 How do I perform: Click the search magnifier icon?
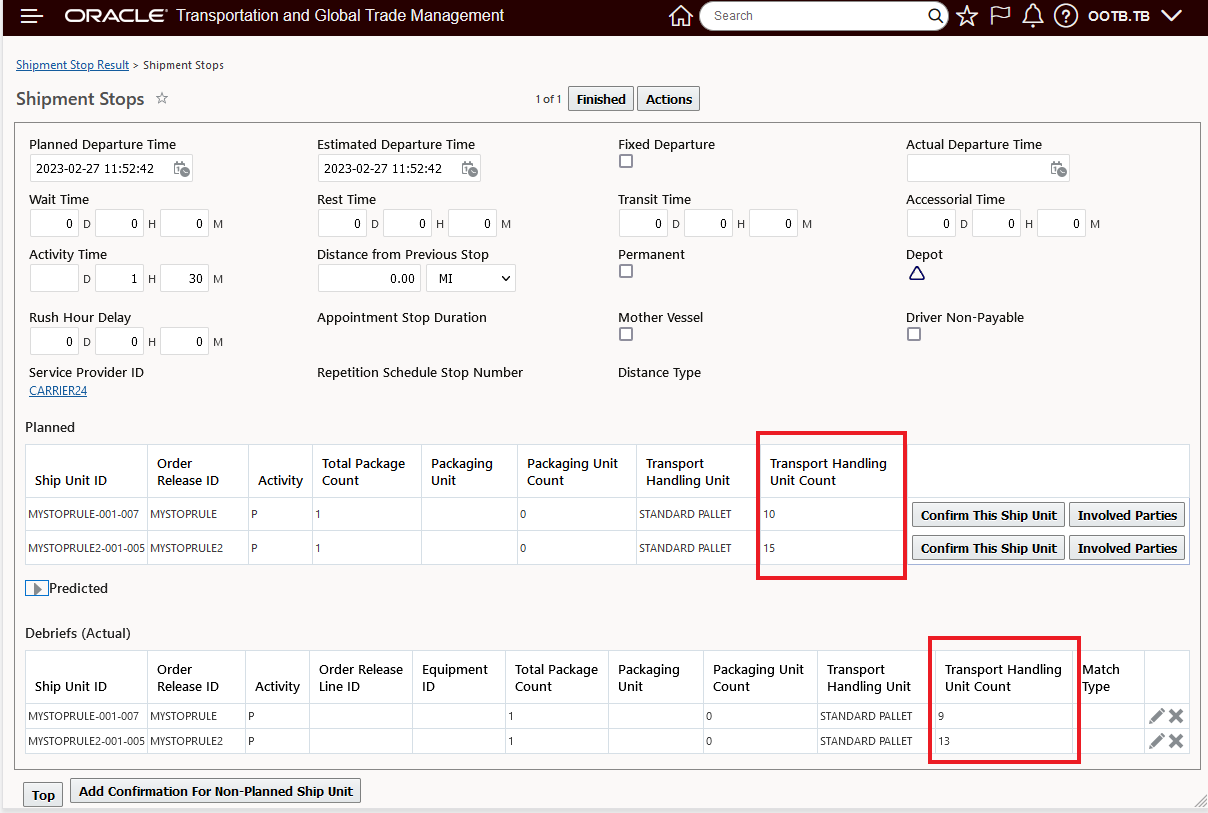tap(935, 16)
